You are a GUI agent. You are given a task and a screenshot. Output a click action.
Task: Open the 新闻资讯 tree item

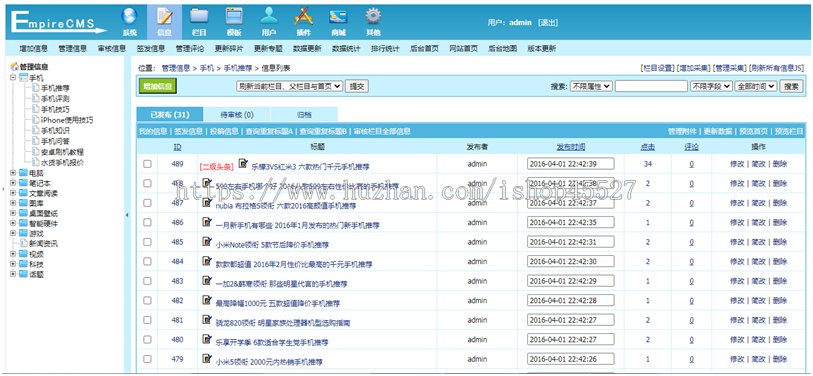pyautogui.click(x=43, y=244)
